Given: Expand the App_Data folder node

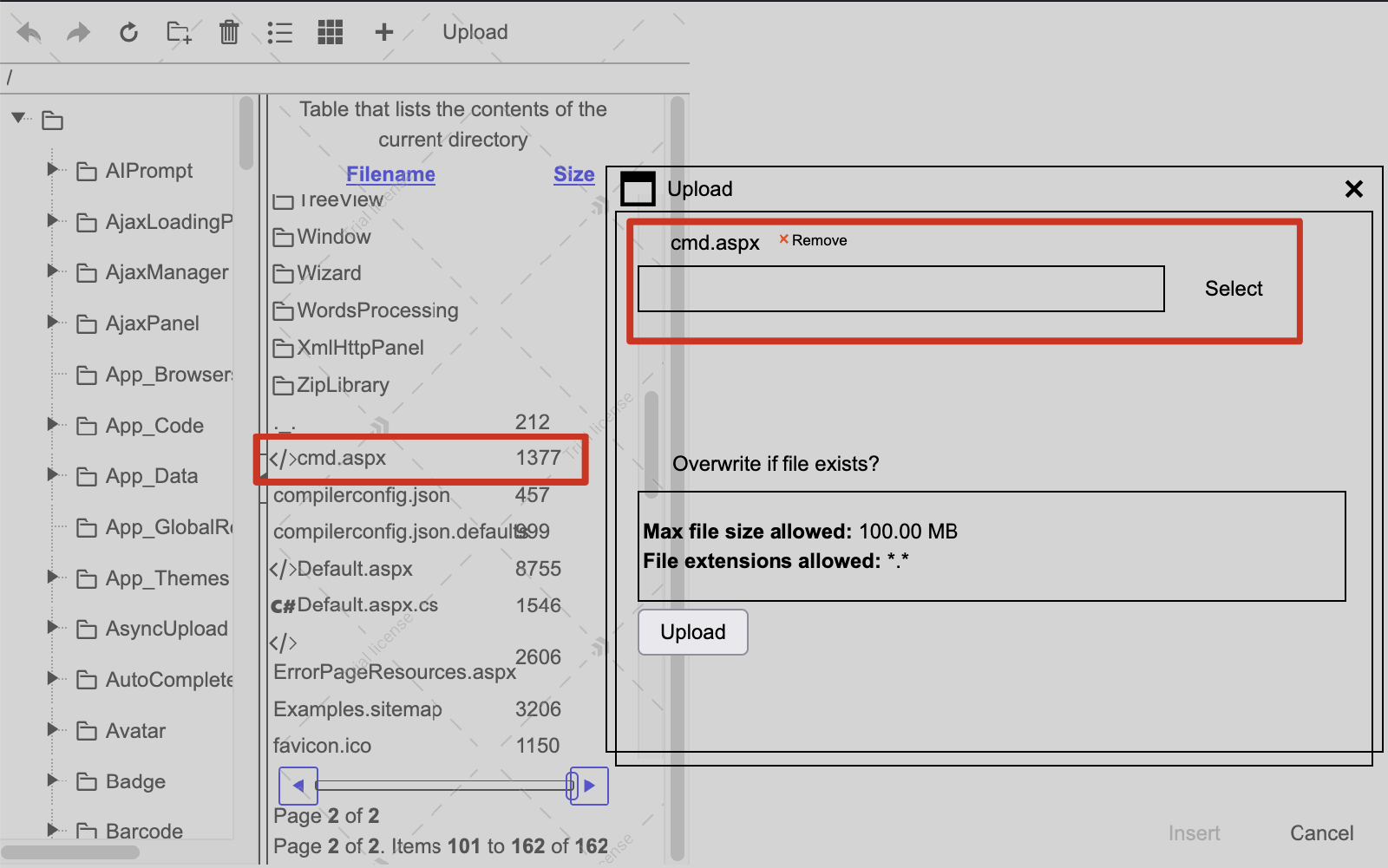Looking at the screenshot, I should (x=53, y=474).
